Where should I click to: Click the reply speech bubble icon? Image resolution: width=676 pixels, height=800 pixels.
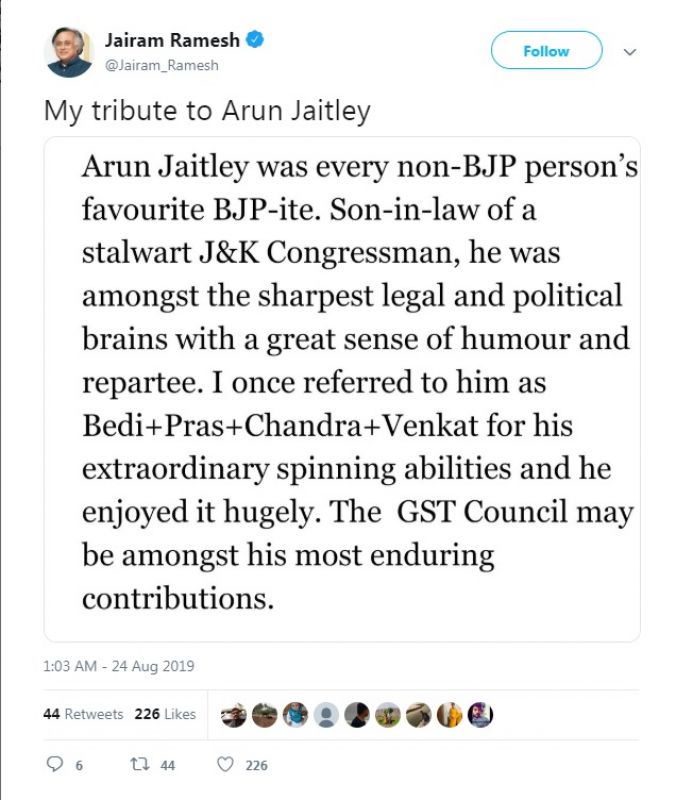tap(54, 765)
